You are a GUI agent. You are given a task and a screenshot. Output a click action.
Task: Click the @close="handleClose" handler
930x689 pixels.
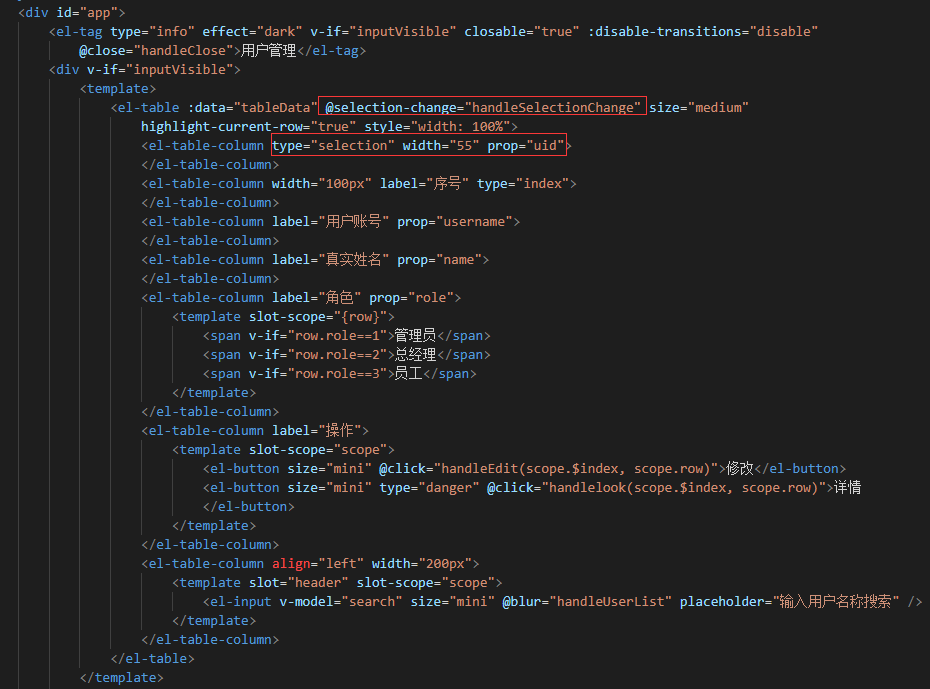point(156,50)
